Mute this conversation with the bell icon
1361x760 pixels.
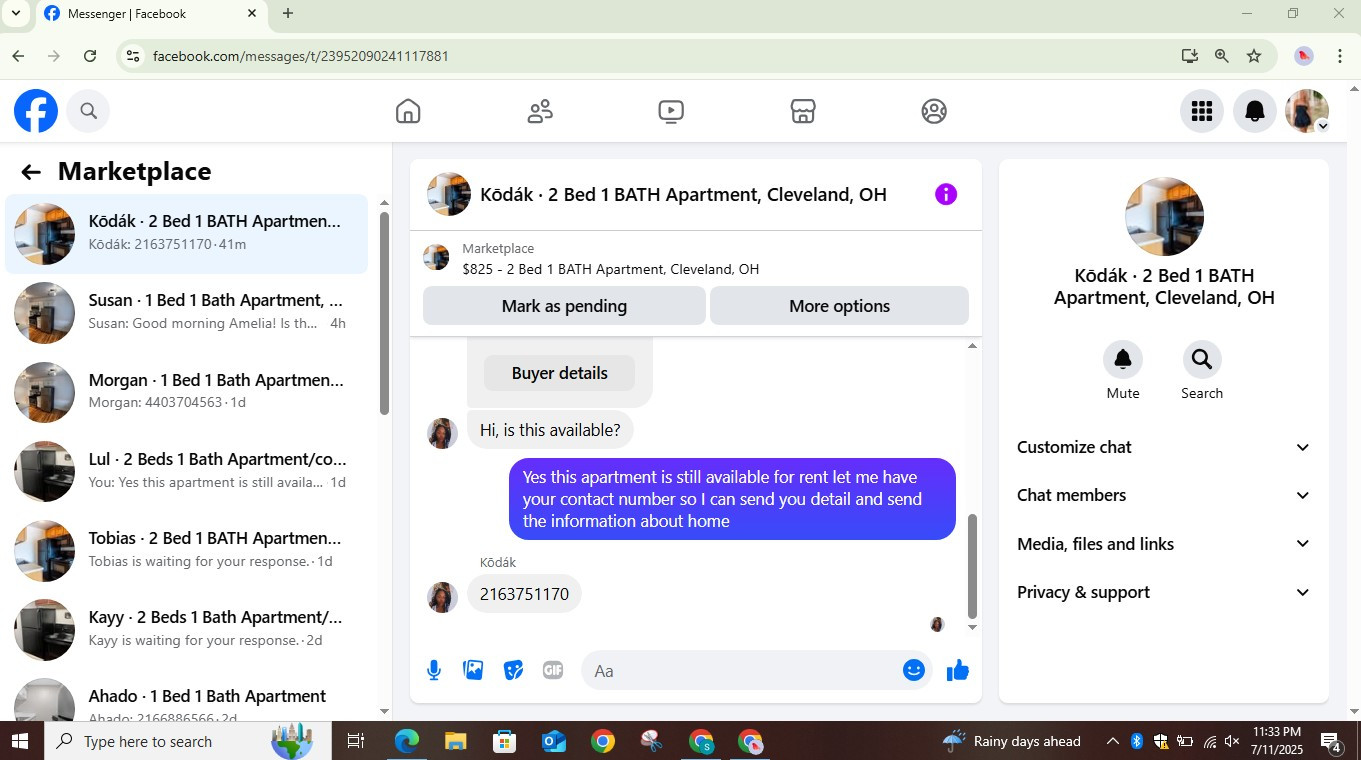pos(1123,360)
